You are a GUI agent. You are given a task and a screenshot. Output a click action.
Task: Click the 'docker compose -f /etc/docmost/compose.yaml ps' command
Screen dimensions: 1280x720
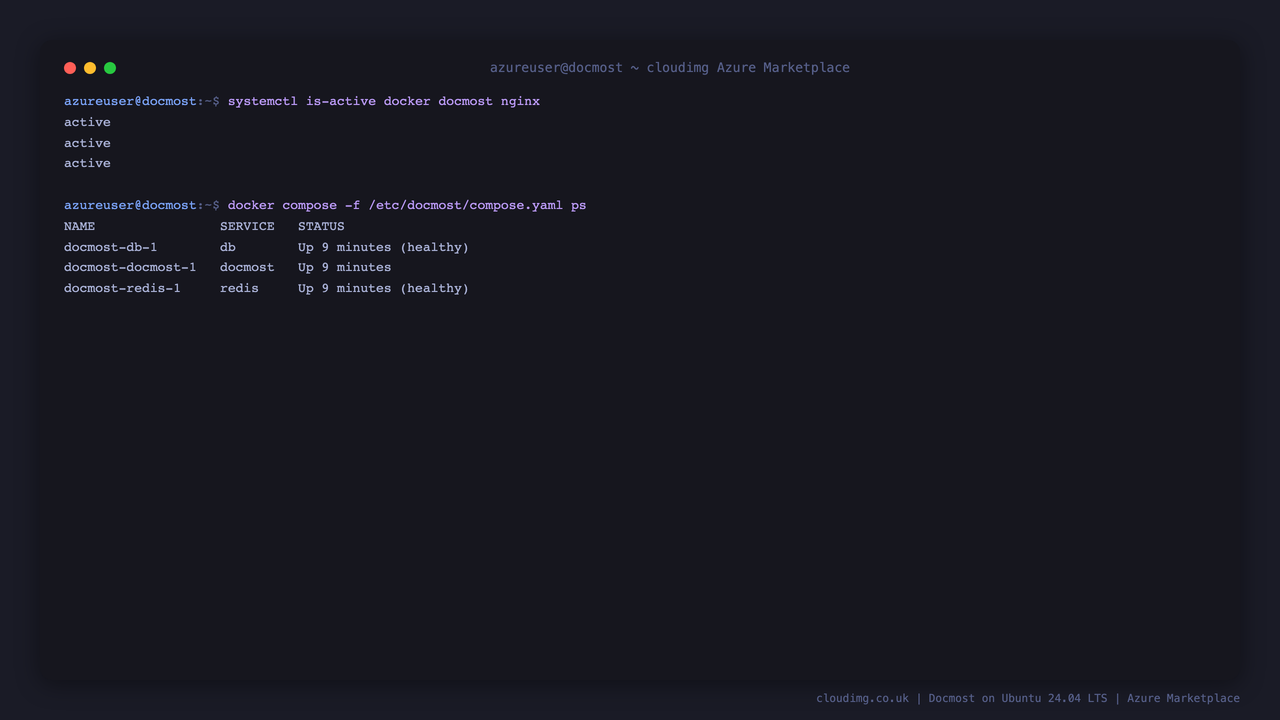pos(407,205)
